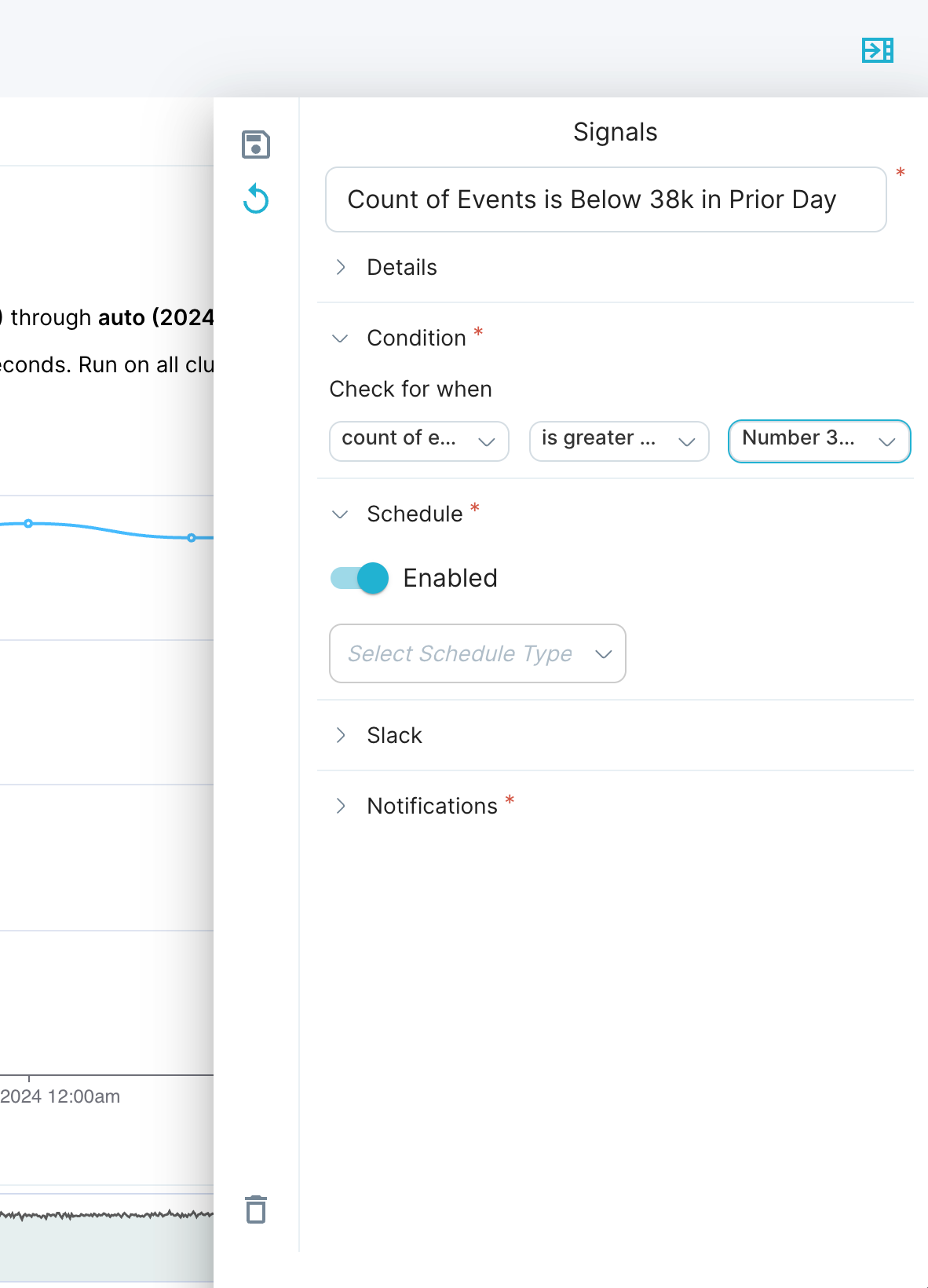
Task: Click the timeline overview strip below chart
Action: [107, 1238]
